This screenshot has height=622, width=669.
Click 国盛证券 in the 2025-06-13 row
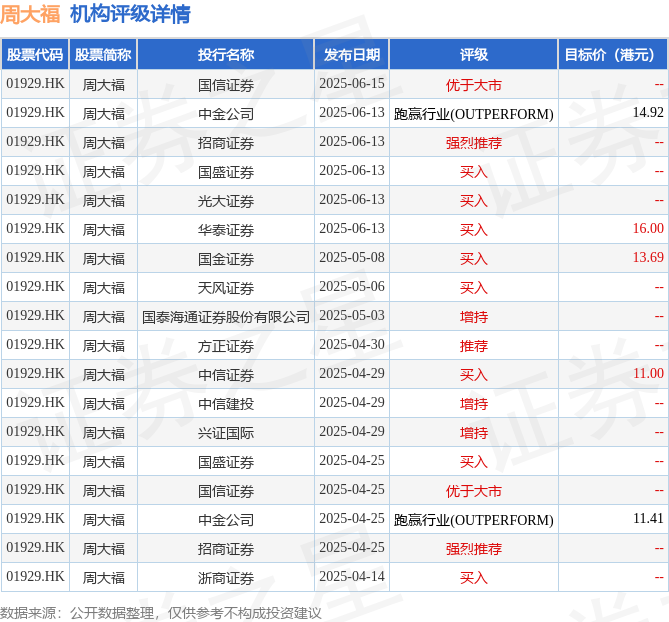[226, 172]
